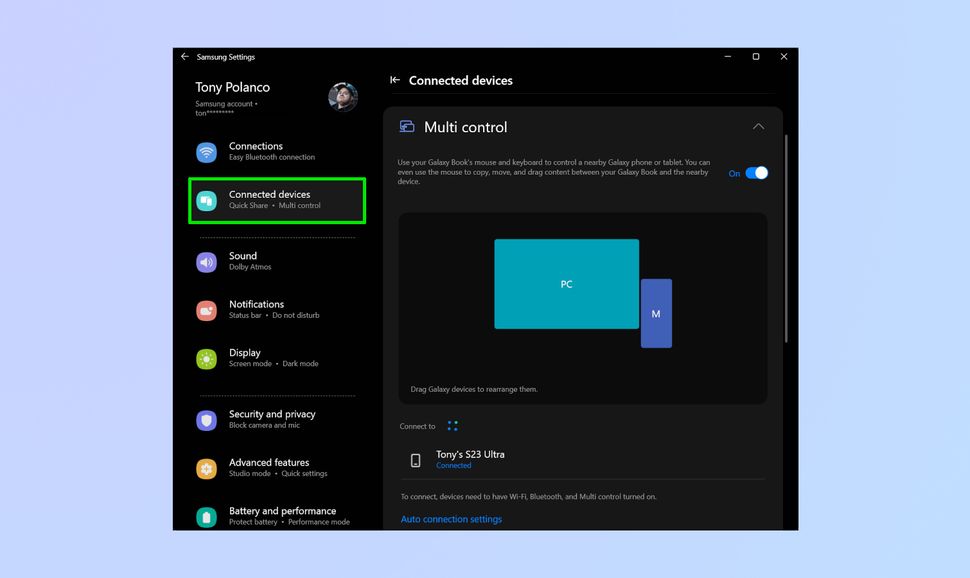Screen dimensions: 970x578
Task: Click the Multi control monitor icon
Action: [x=406, y=127]
